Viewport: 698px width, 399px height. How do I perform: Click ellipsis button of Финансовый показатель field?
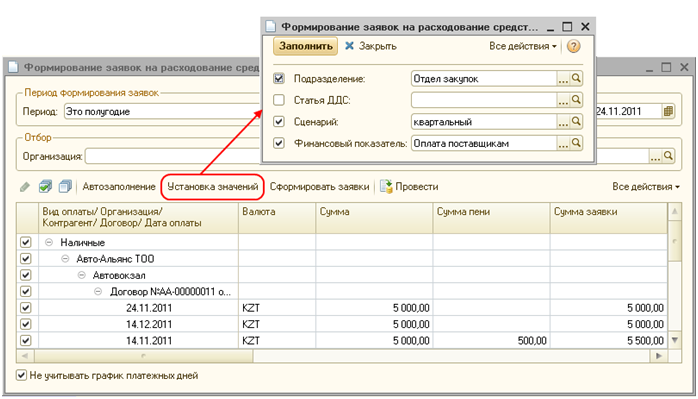[x=563, y=143]
